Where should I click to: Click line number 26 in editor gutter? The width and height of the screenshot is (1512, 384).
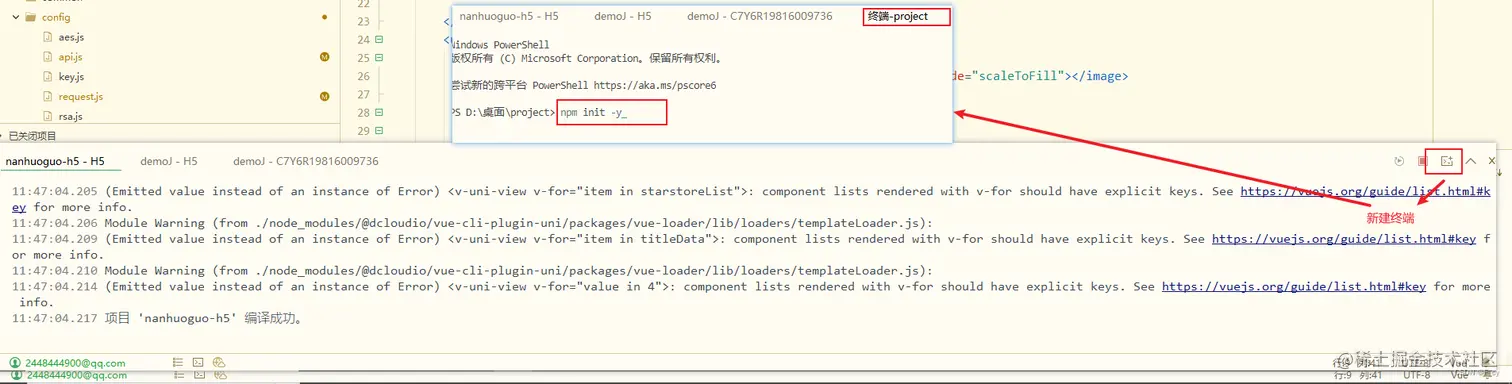(x=363, y=76)
